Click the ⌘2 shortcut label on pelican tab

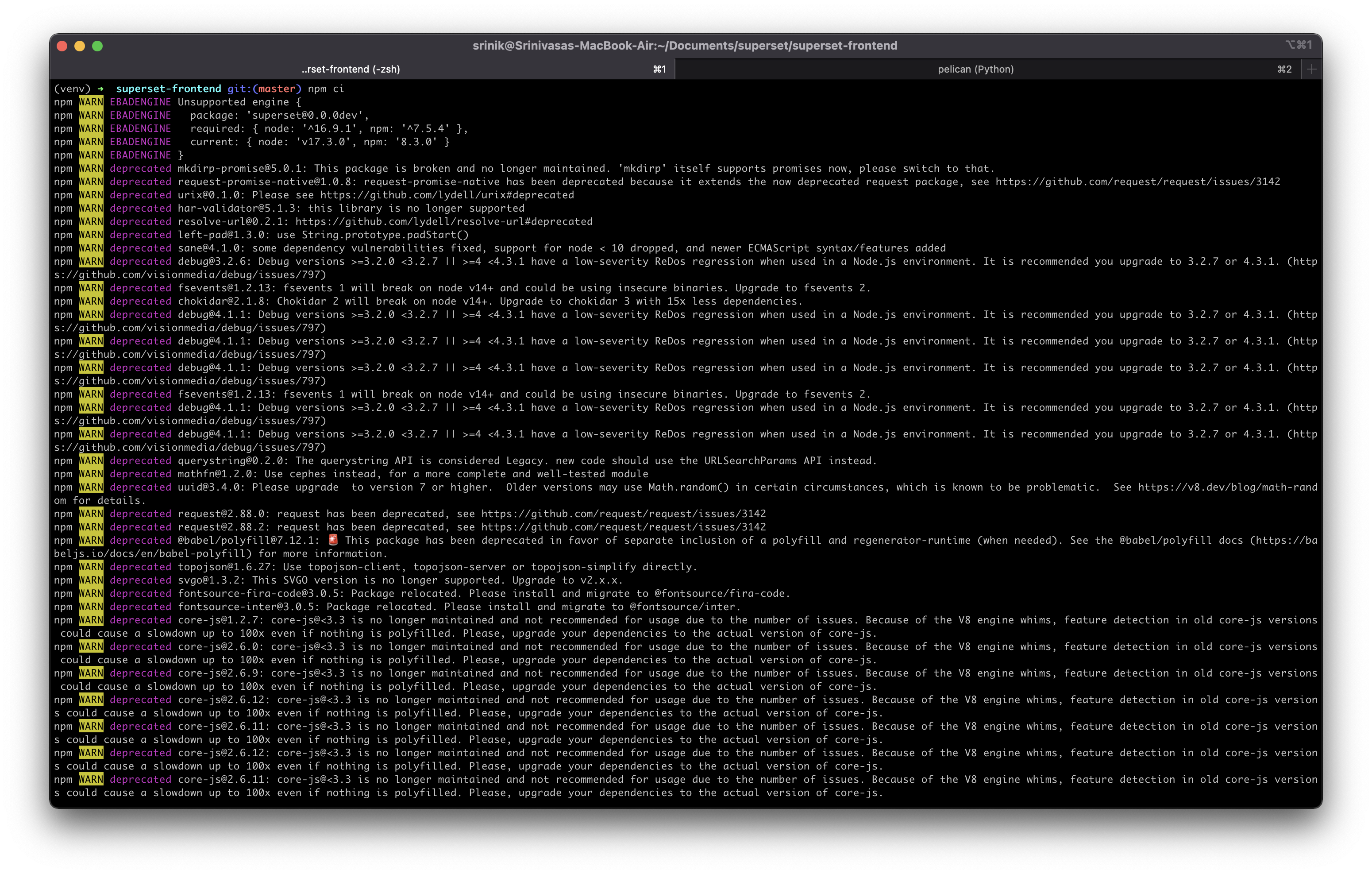click(x=1284, y=69)
